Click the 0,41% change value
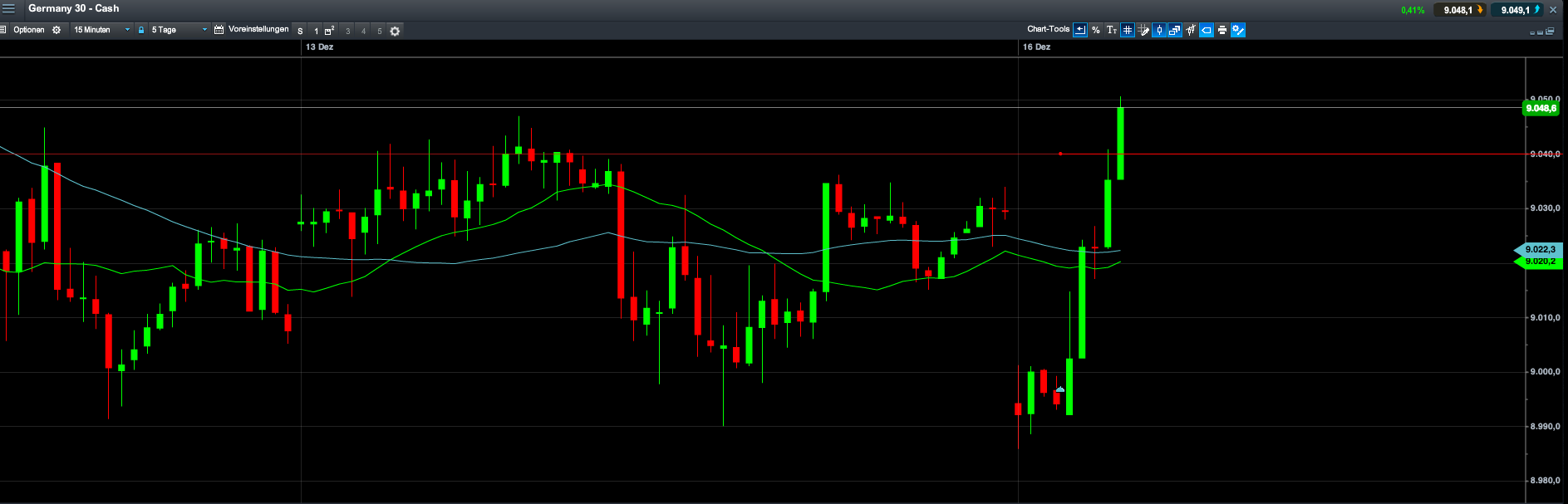1568x504 pixels. [1413, 10]
